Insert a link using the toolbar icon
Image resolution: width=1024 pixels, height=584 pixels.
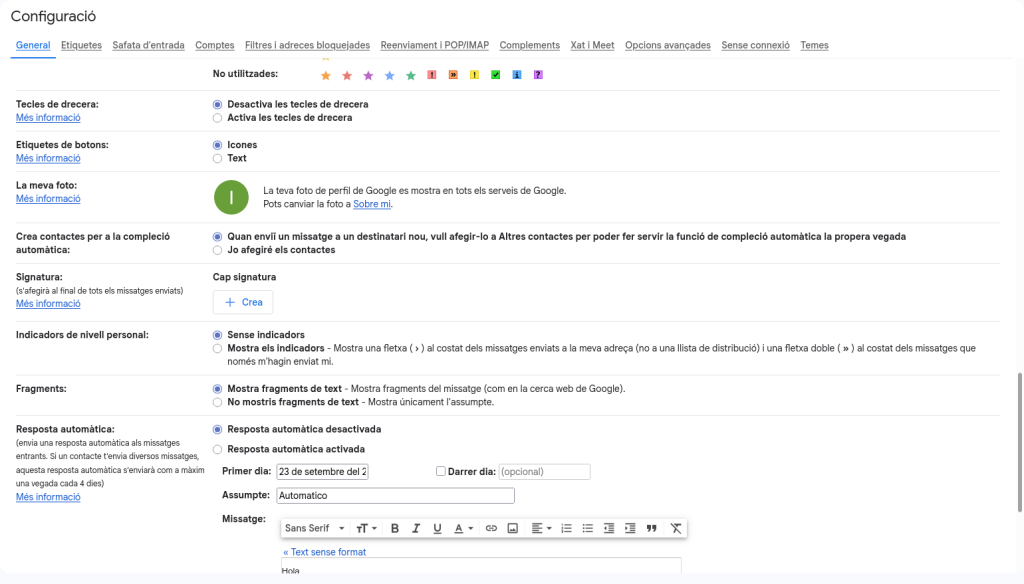(491, 528)
